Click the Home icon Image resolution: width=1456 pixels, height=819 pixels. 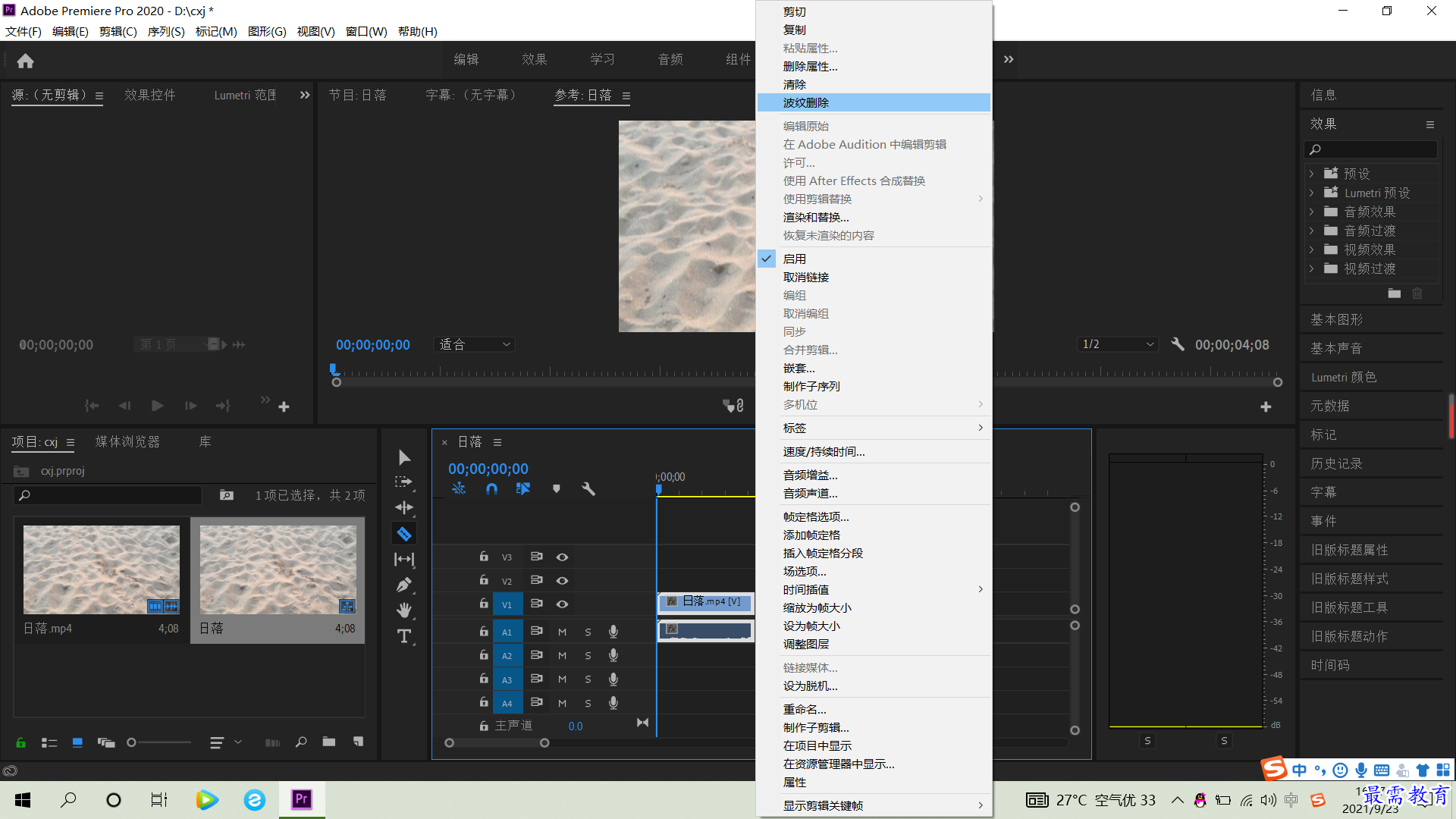(25, 61)
